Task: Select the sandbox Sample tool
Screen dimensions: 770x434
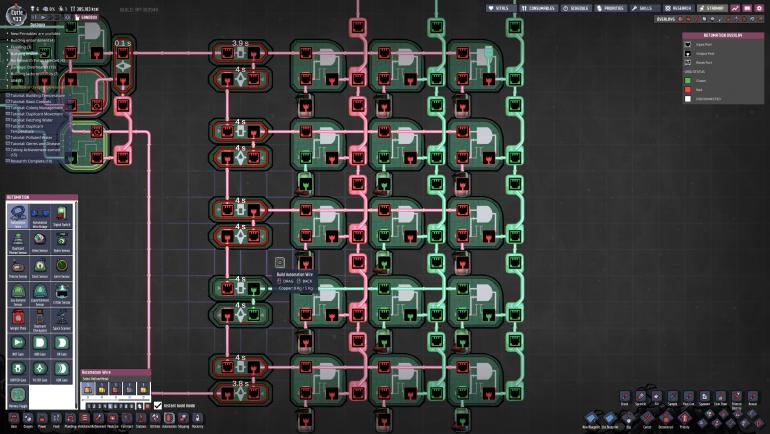Action: tap(673, 397)
